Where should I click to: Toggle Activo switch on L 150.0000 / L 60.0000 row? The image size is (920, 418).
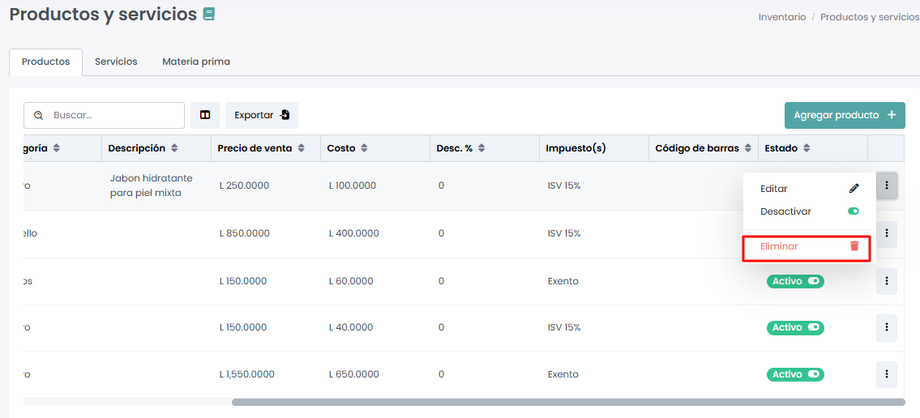pos(815,281)
